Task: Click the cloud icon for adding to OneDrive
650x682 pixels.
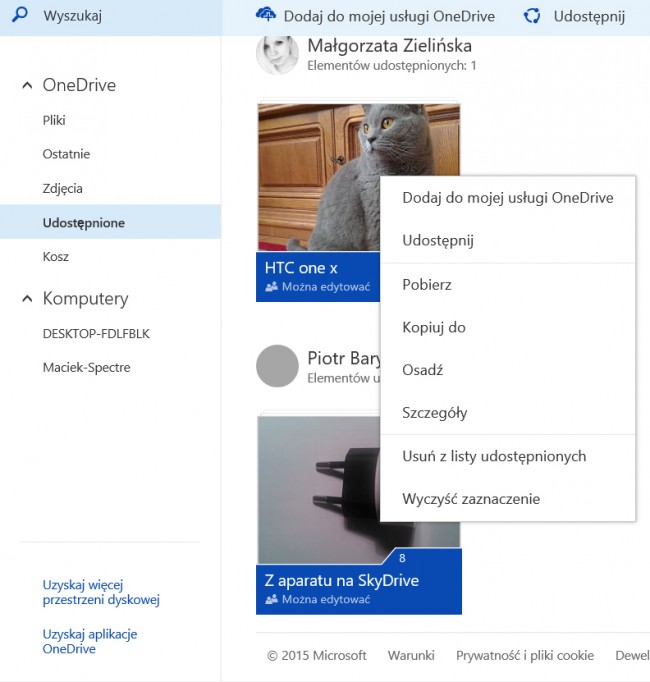Action: 265,15
